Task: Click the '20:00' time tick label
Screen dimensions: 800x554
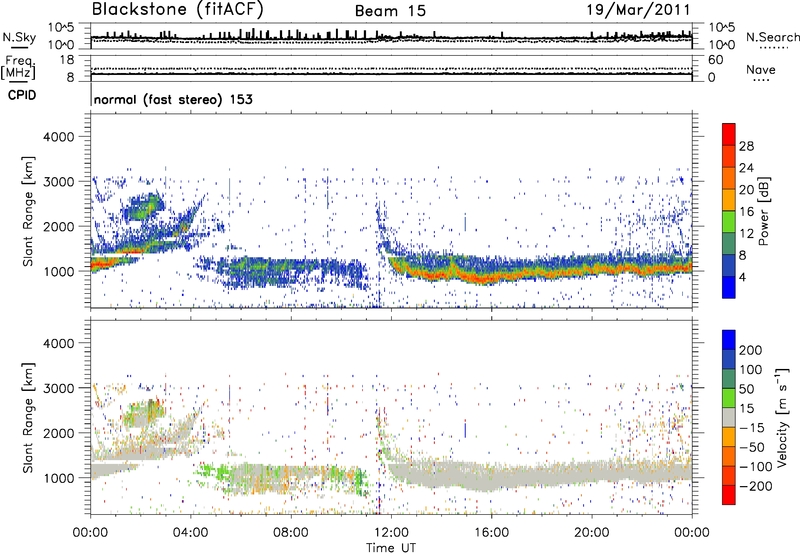Action: click(x=591, y=533)
